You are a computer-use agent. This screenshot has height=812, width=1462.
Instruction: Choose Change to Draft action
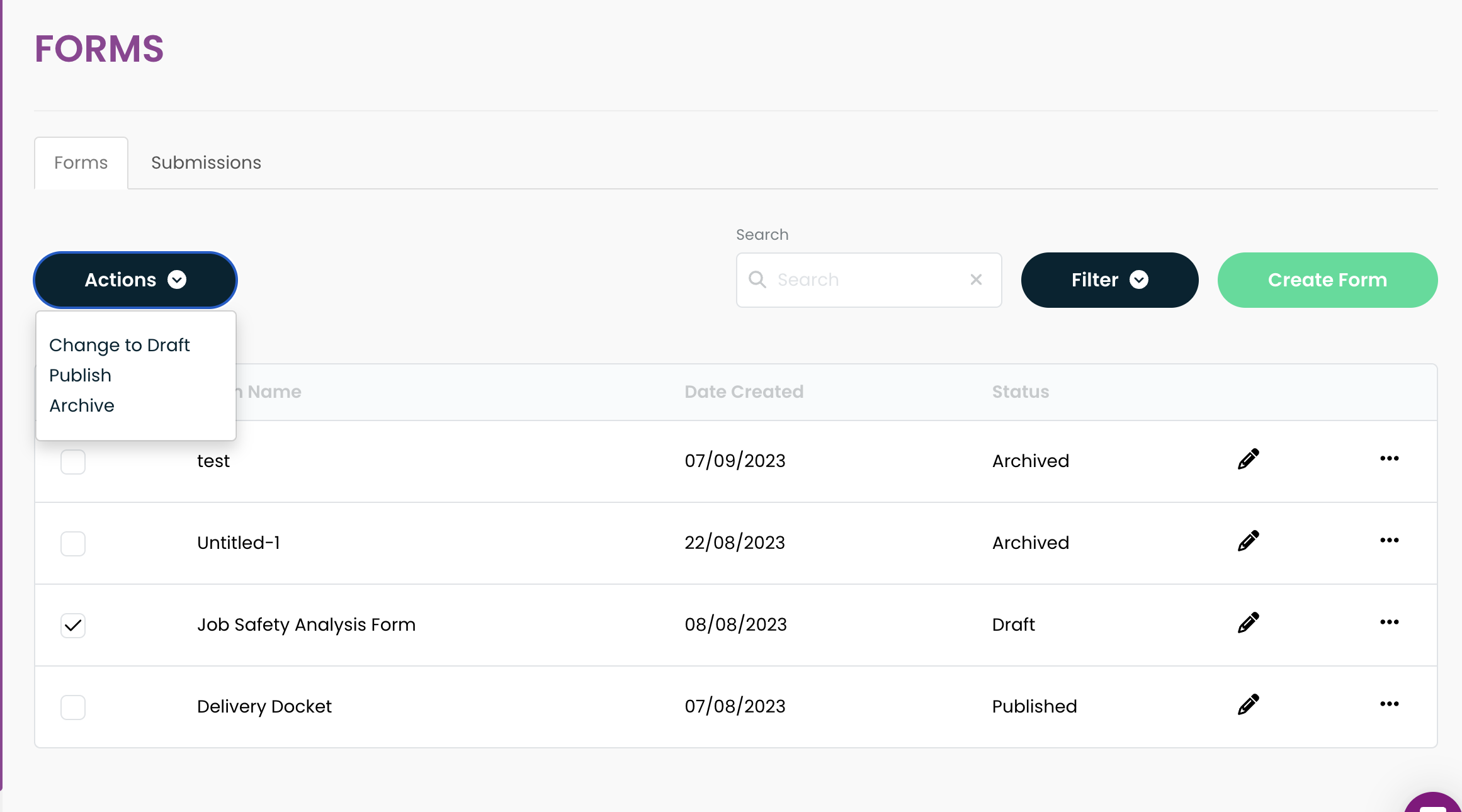pyautogui.click(x=120, y=345)
